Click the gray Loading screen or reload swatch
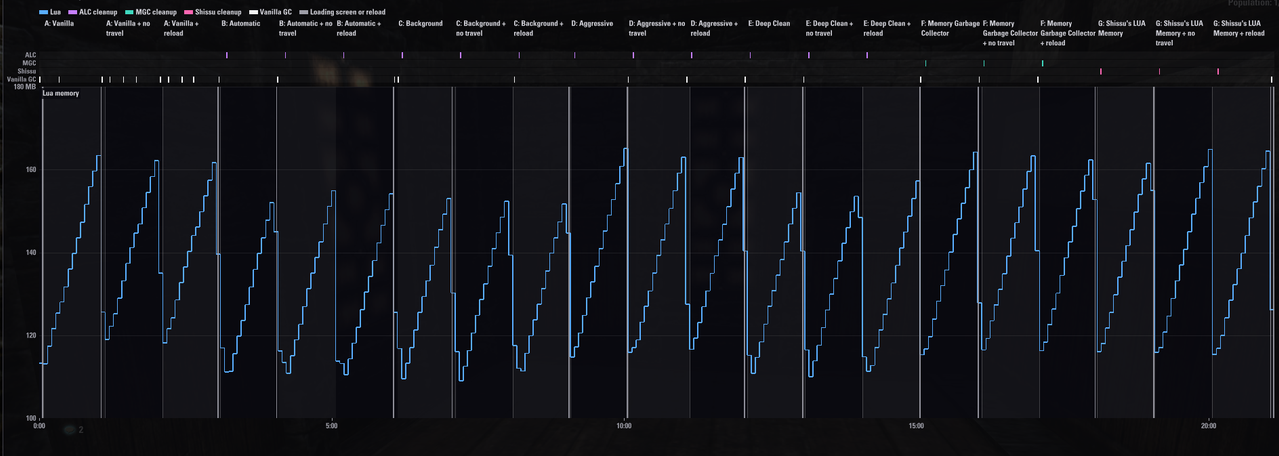The height and width of the screenshot is (456, 1279). point(303,12)
